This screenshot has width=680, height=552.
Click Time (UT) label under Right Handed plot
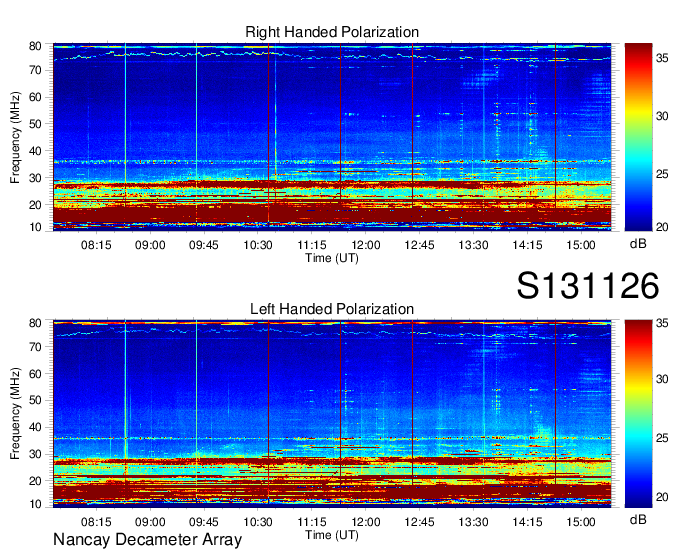[332, 258]
